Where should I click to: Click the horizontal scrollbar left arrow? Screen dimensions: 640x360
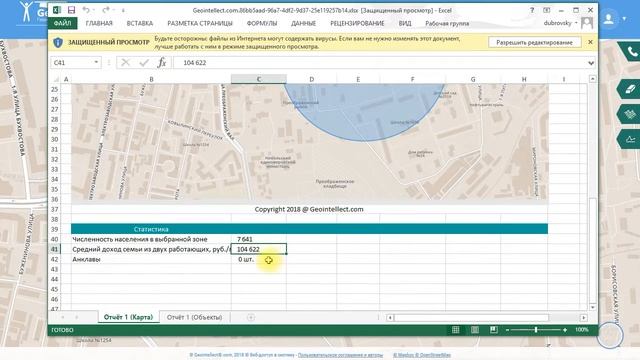pyautogui.click(x=390, y=318)
